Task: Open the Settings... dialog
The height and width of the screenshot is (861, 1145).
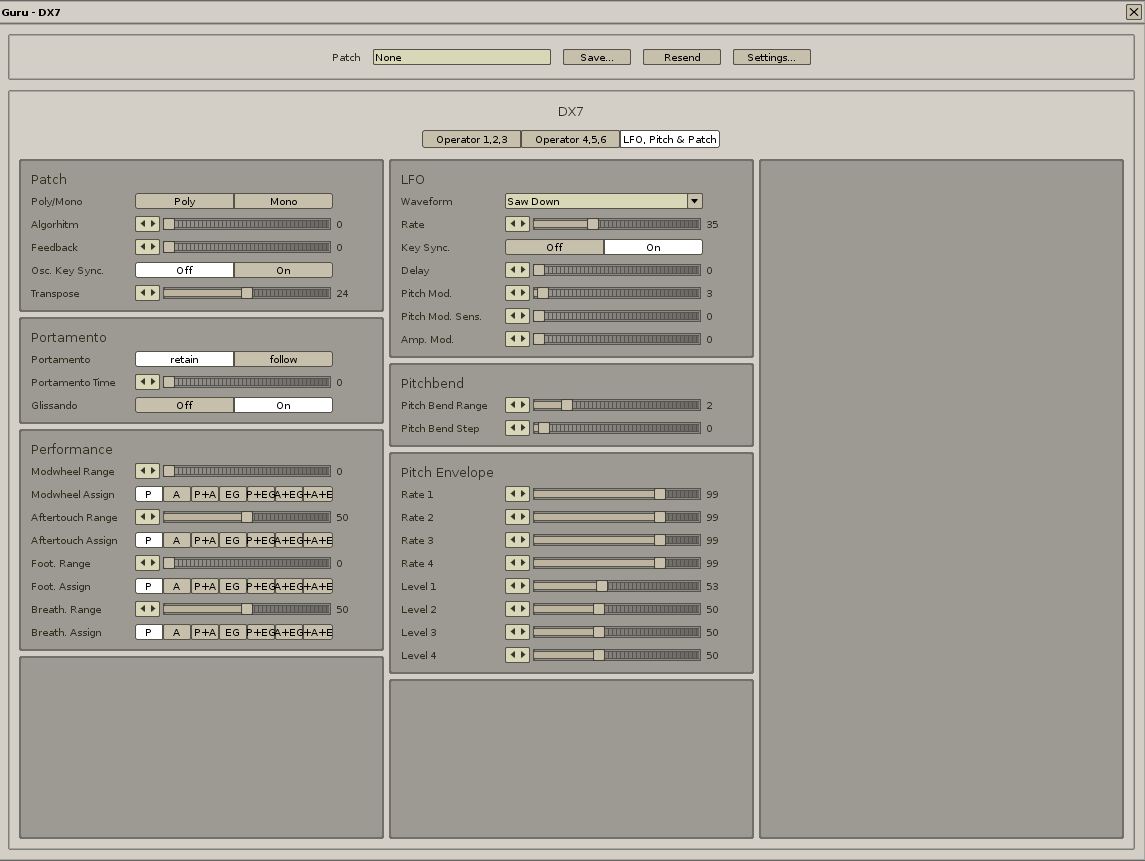Action: [771, 57]
